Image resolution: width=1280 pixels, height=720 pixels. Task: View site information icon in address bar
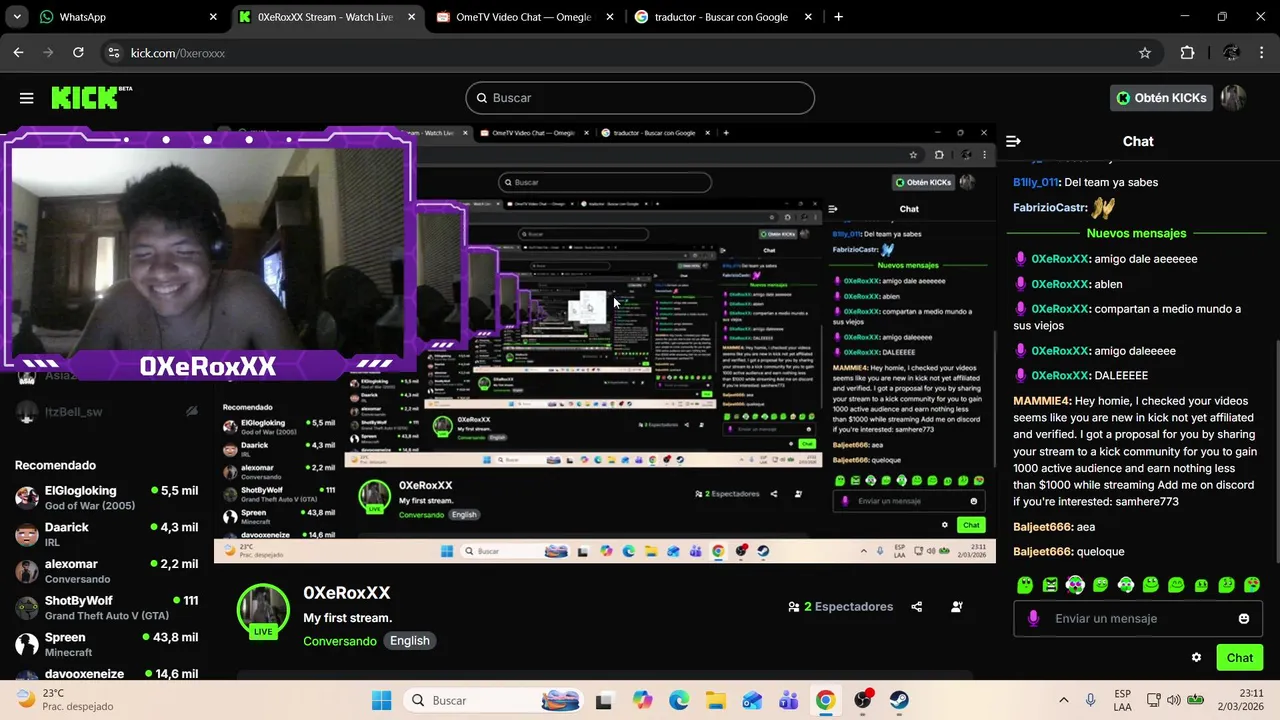click(114, 53)
